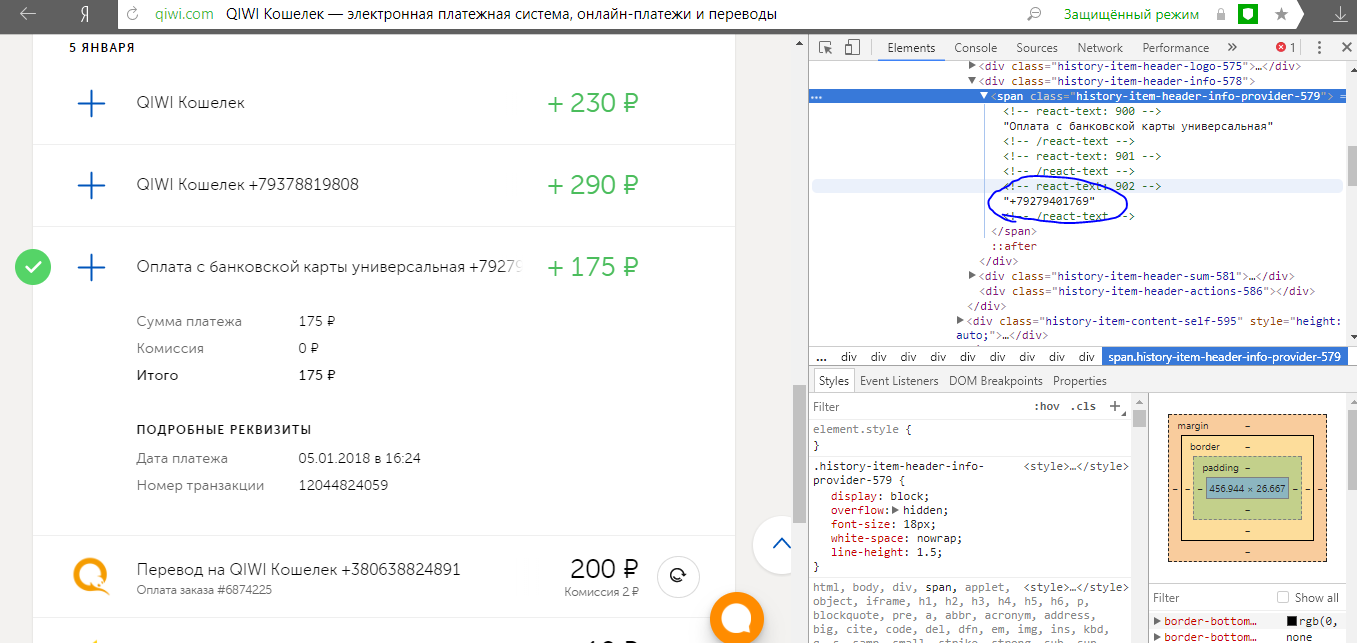Click the browser back arrow
This screenshot has height=643, width=1357.
(x=28, y=15)
